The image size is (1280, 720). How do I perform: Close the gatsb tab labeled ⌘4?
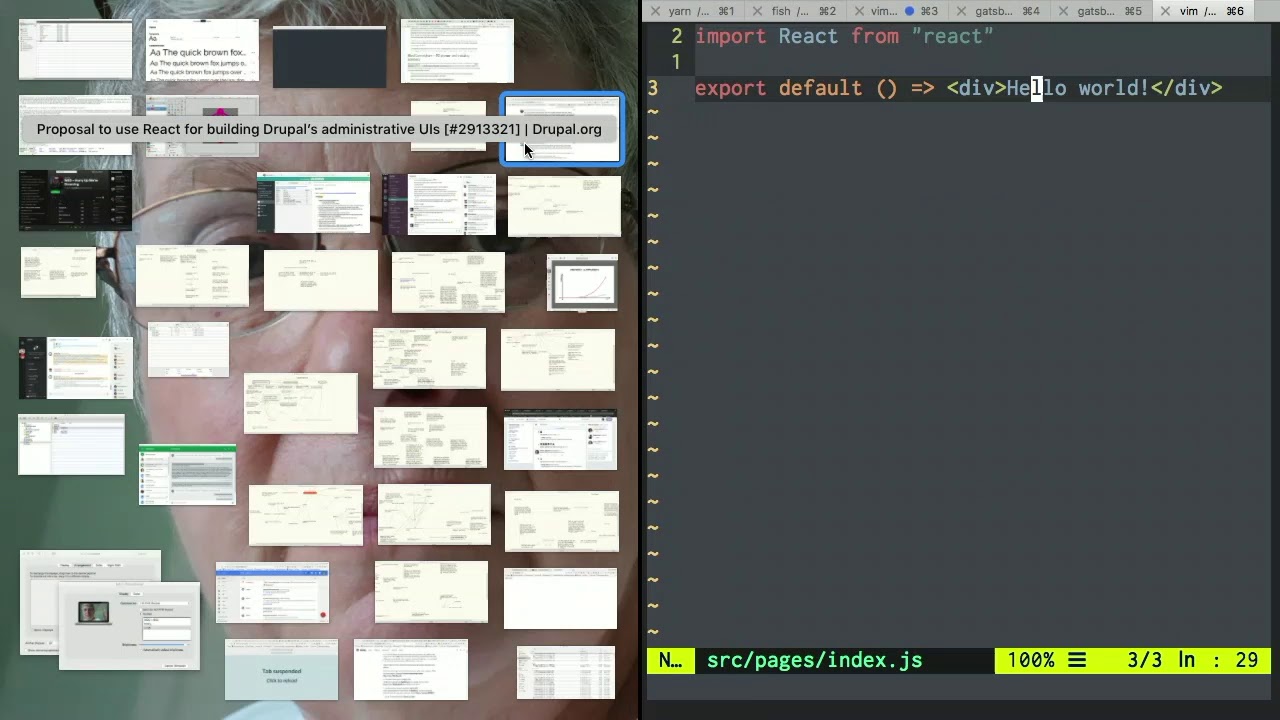pyautogui.click(x=962, y=11)
